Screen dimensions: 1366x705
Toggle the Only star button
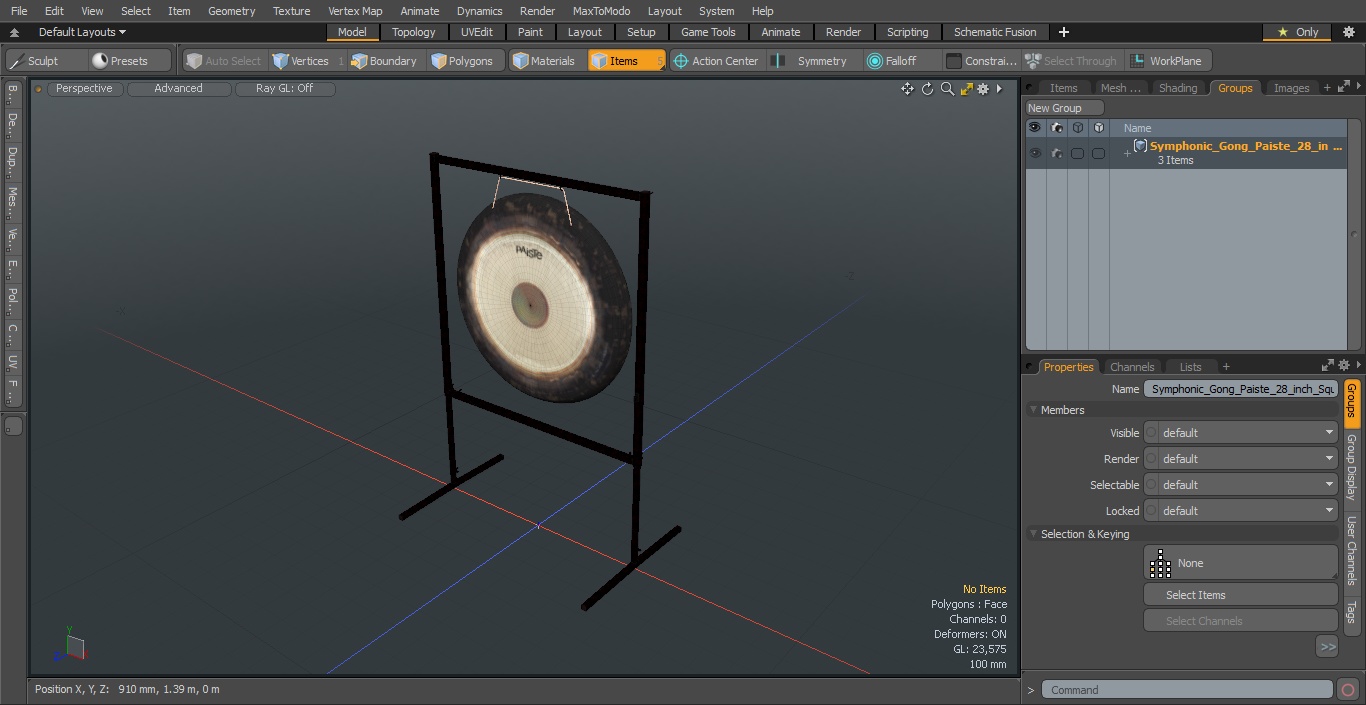pyautogui.click(x=1297, y=32)
